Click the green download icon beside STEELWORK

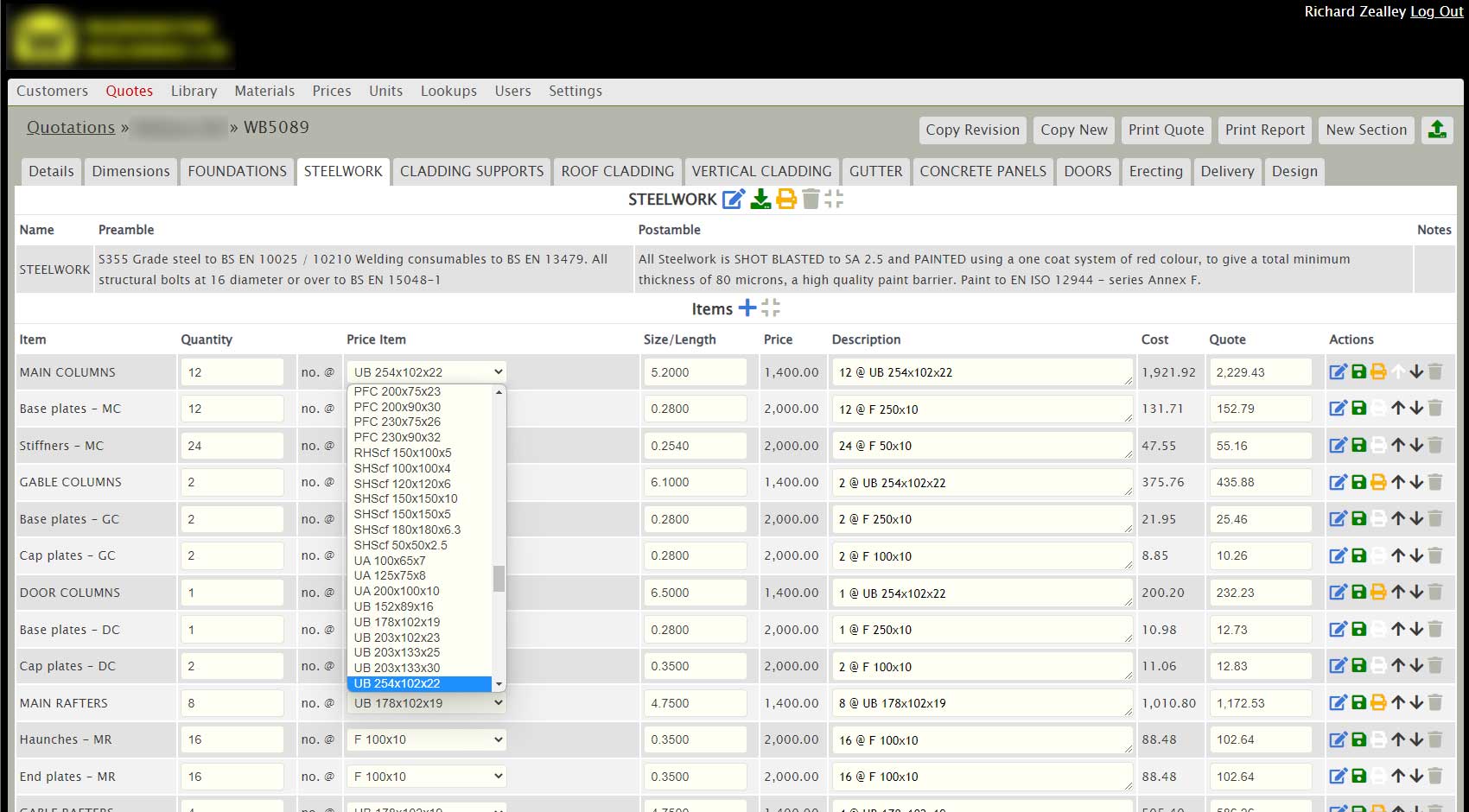pyautogui.click(x=760, y=200)
